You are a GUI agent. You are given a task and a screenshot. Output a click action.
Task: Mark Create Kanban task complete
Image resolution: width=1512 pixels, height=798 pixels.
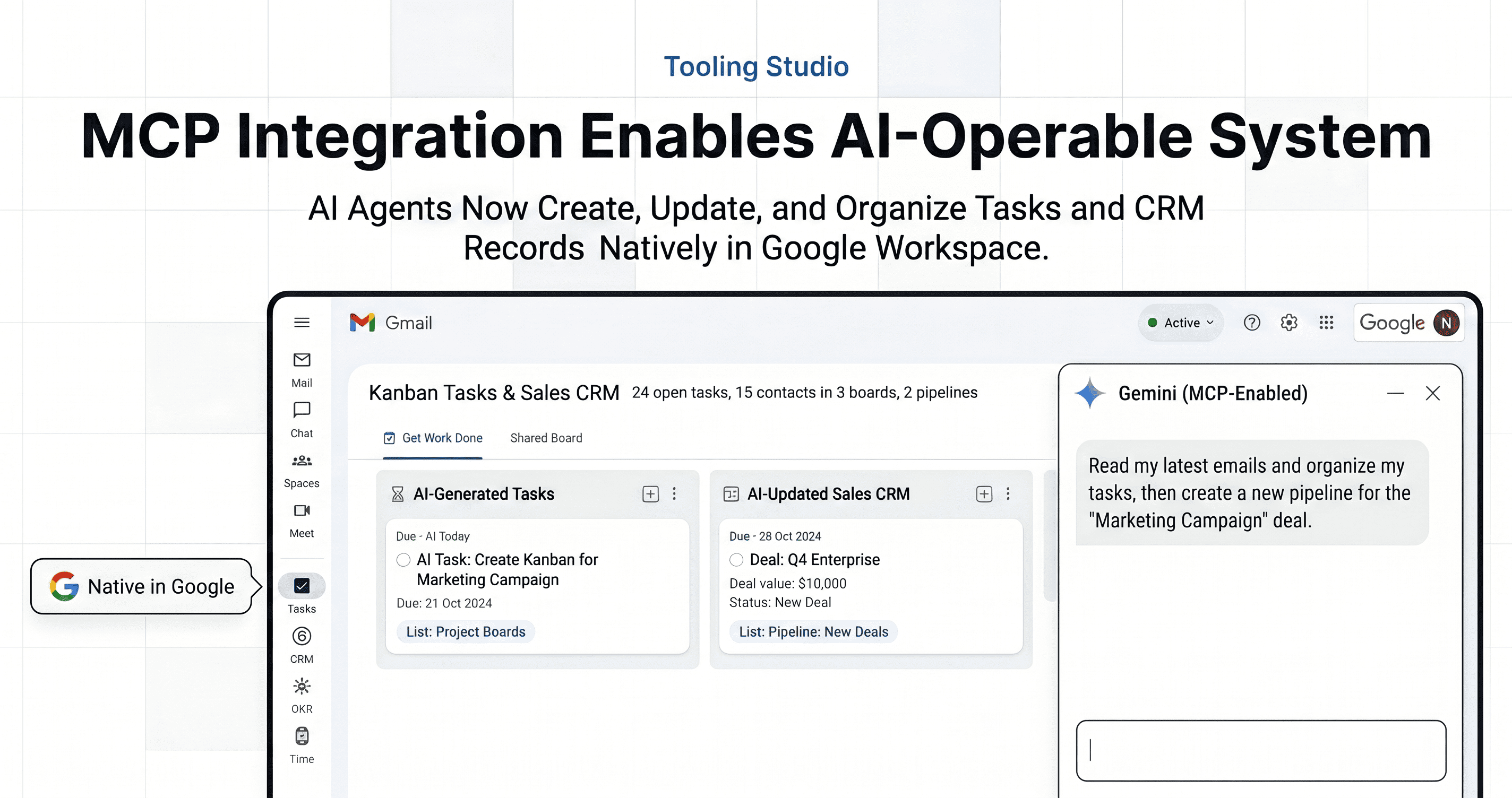click(403, 560)
